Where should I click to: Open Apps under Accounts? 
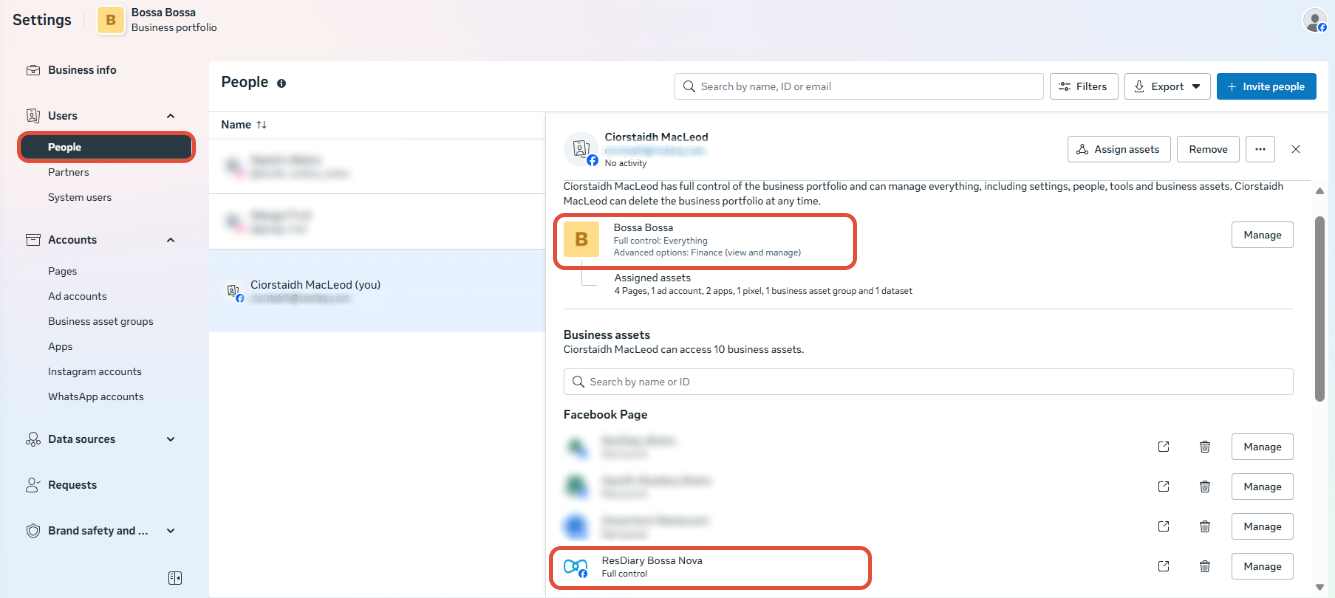(60, 346)
